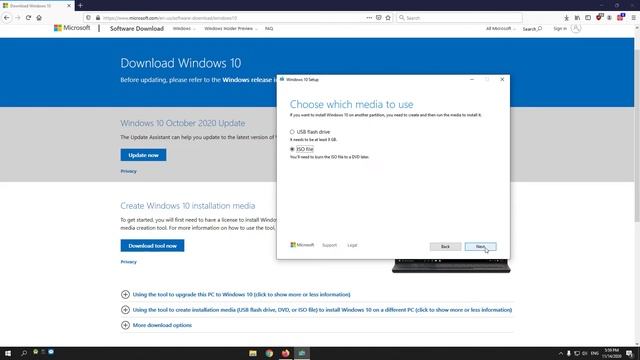Click the Microsoft logo on the page header
640x360 pixels.
click(x=72, y=28)
